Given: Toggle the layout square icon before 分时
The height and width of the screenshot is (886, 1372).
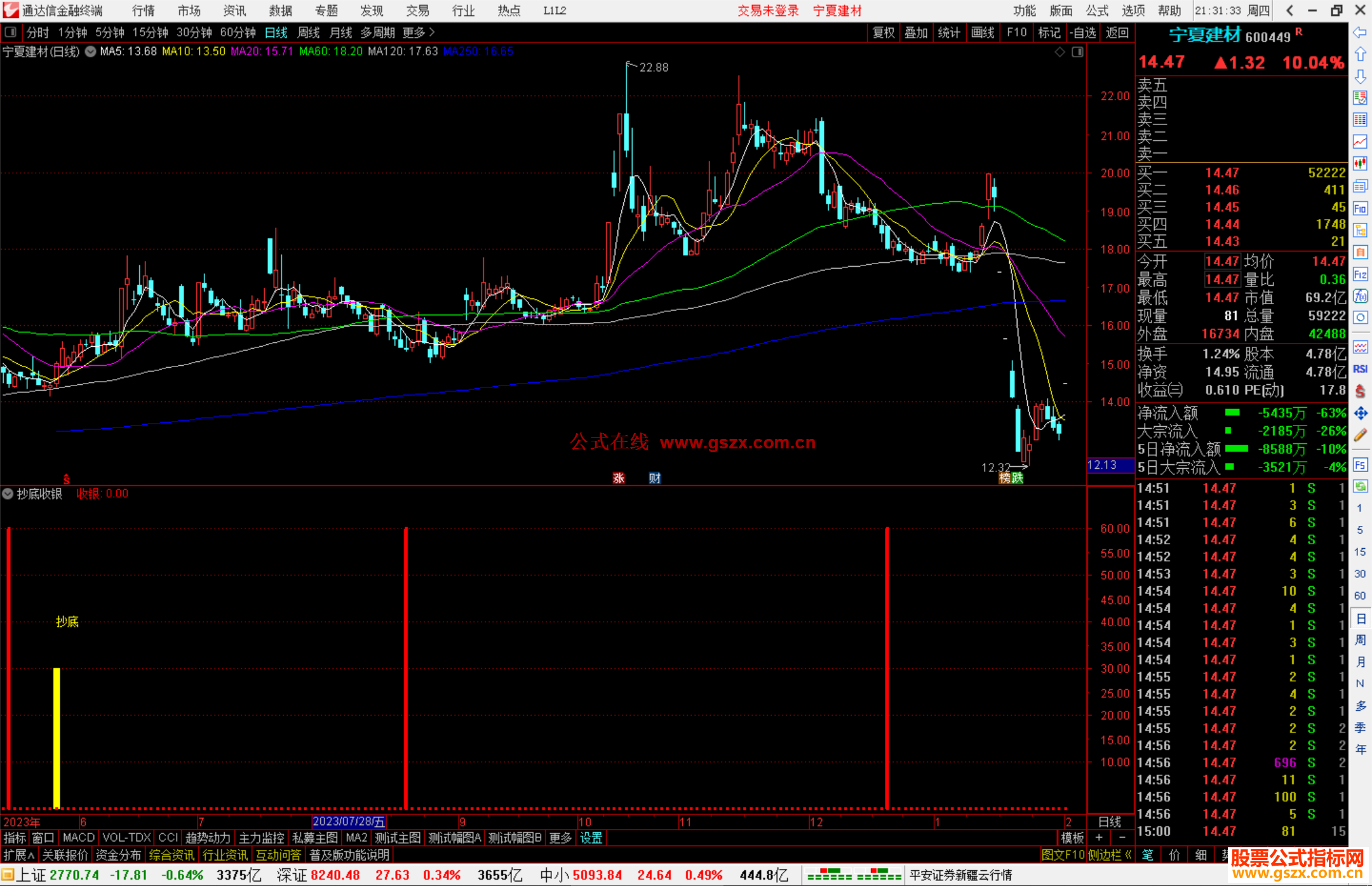Looking at the screenshot, I should pos(10,32).
